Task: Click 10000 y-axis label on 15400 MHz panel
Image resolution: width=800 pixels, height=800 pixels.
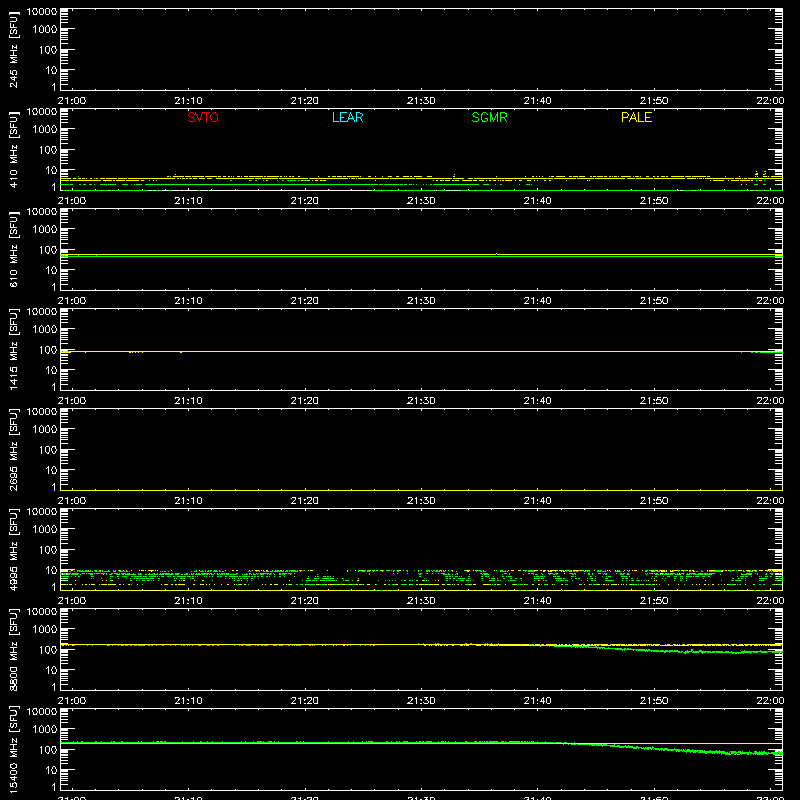Action: (x=42, y=712)
